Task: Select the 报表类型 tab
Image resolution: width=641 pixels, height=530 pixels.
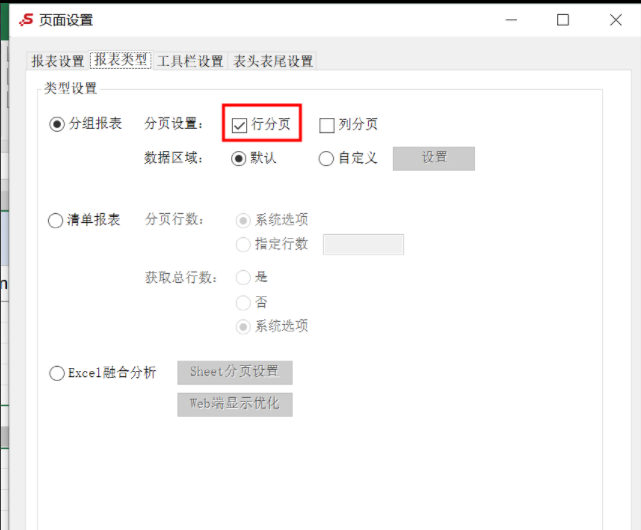Action: coord(121,60)
